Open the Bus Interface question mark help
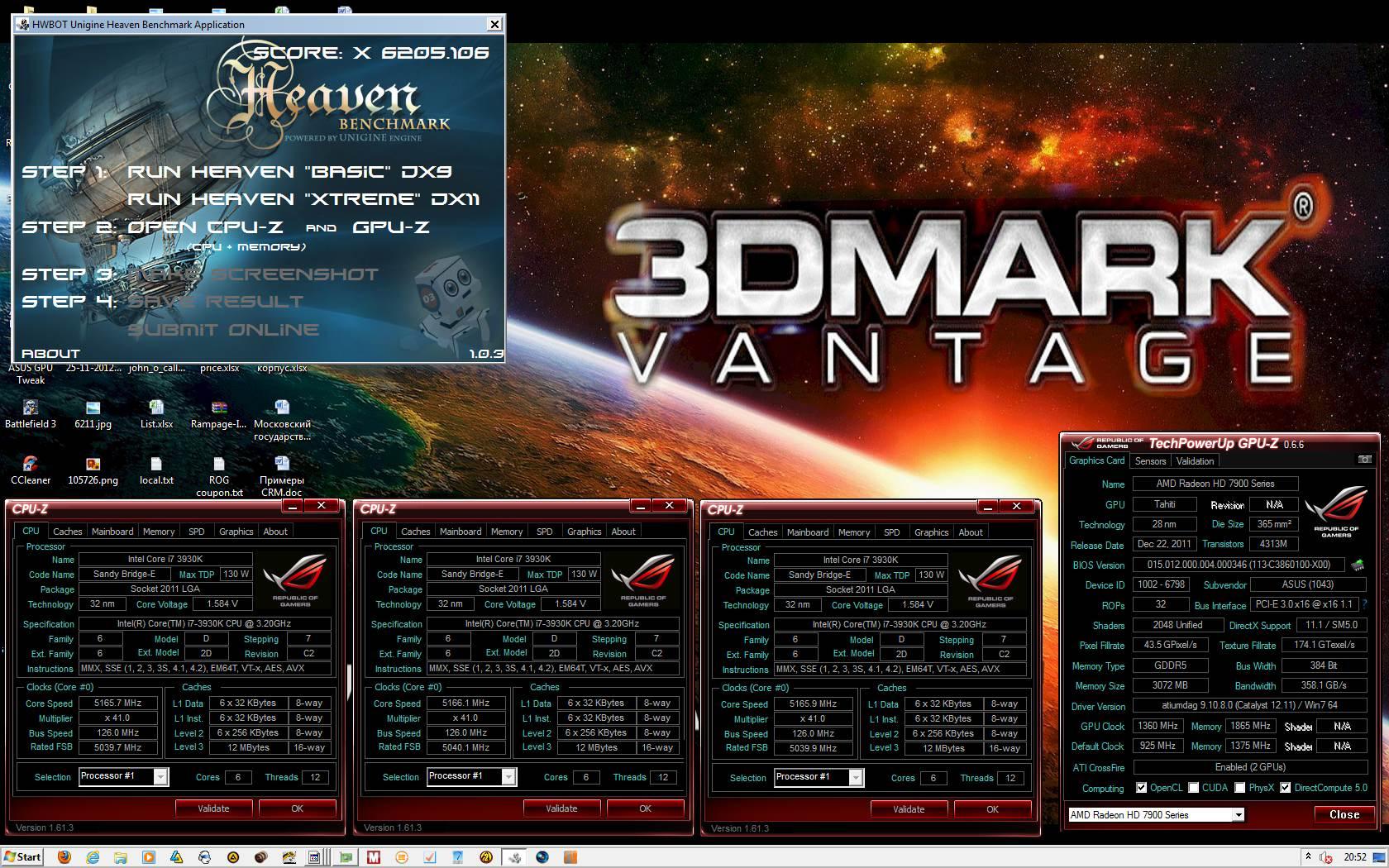The width and height of the screenshot is (1389, 868). tap(1363, 604)
